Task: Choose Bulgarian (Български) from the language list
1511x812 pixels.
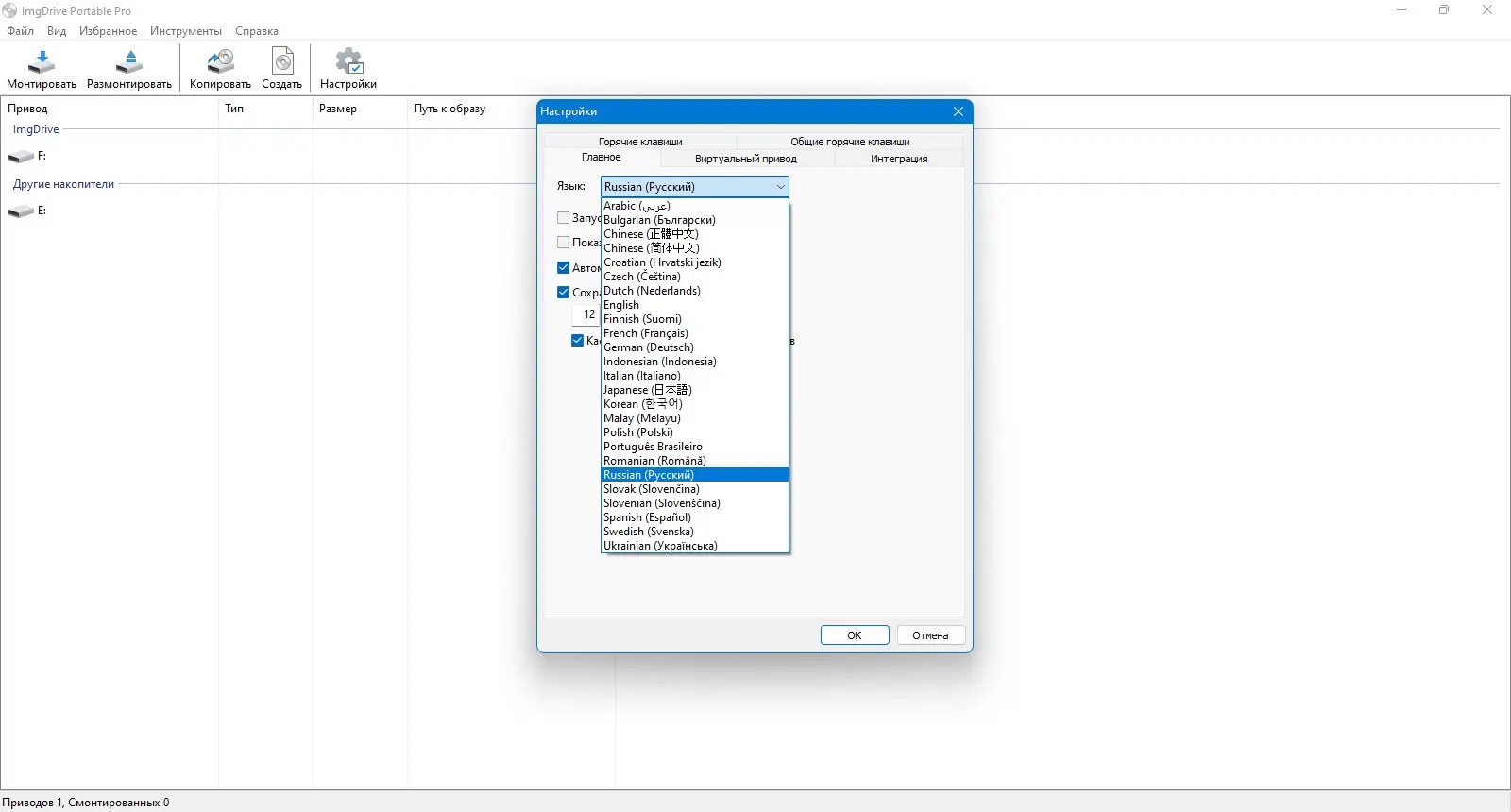Action: [695, 220]
